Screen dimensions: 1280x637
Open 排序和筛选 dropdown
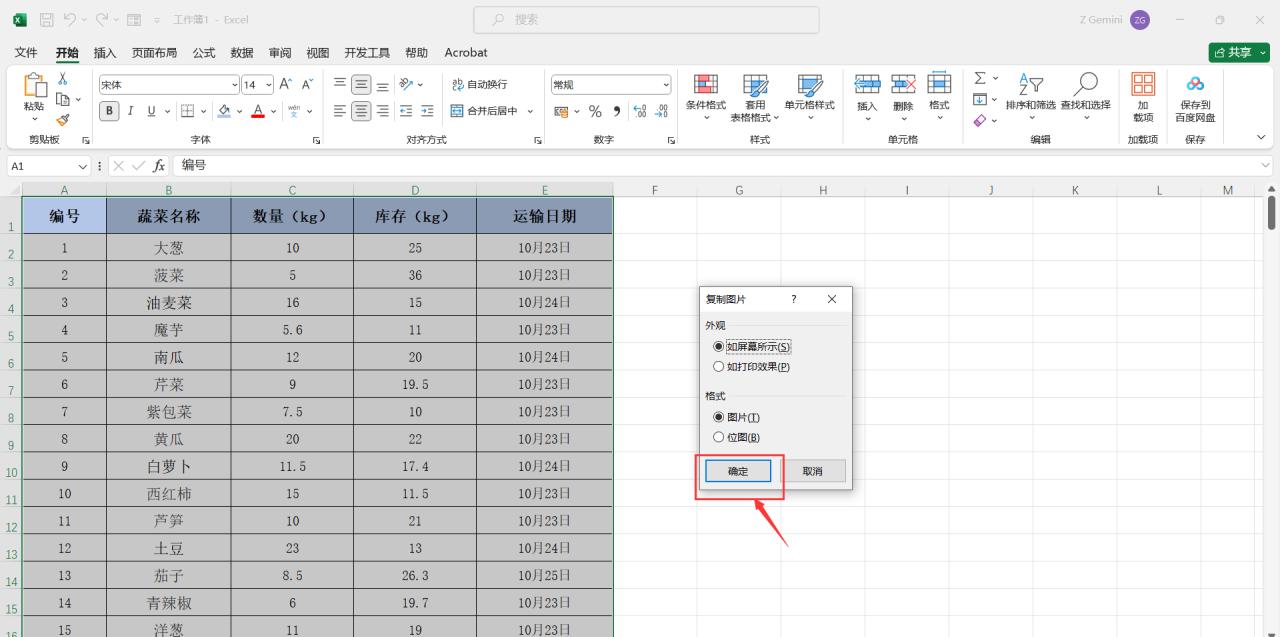click(x=1030, y=97)
